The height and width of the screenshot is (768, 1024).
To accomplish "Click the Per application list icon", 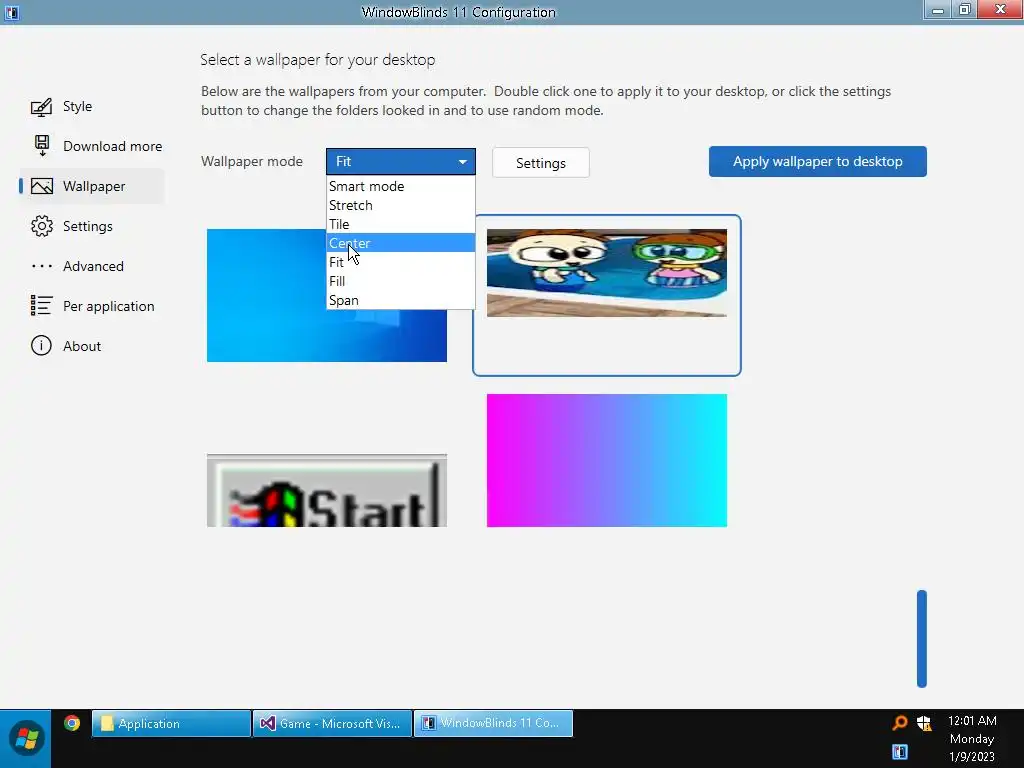I will 41,305.
